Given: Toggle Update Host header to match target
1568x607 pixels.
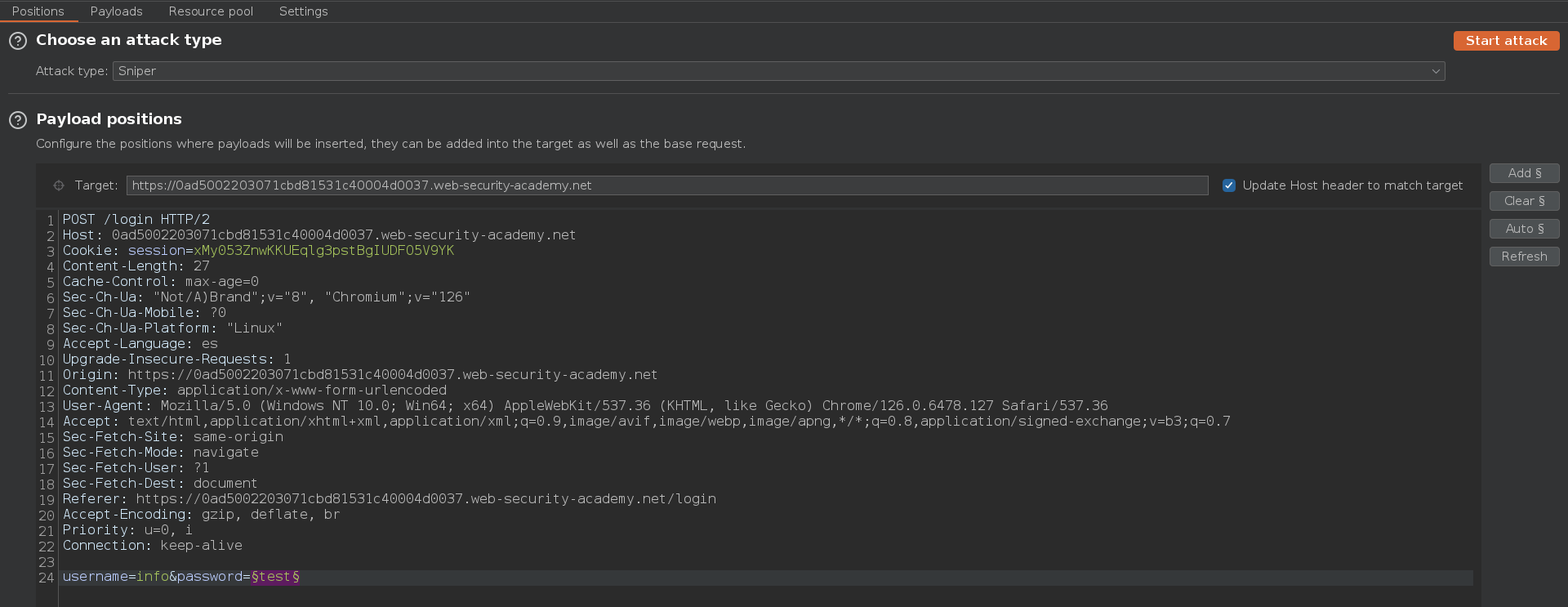Looking at the screenshot, I should [1228, 185].
